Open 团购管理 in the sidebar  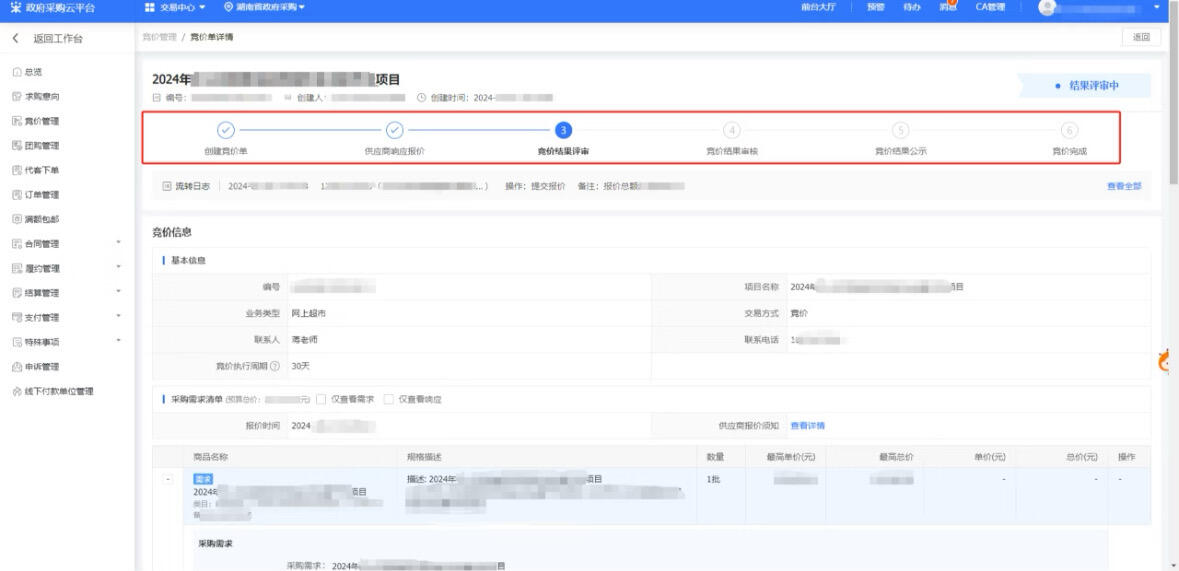(x=36, y=145)
